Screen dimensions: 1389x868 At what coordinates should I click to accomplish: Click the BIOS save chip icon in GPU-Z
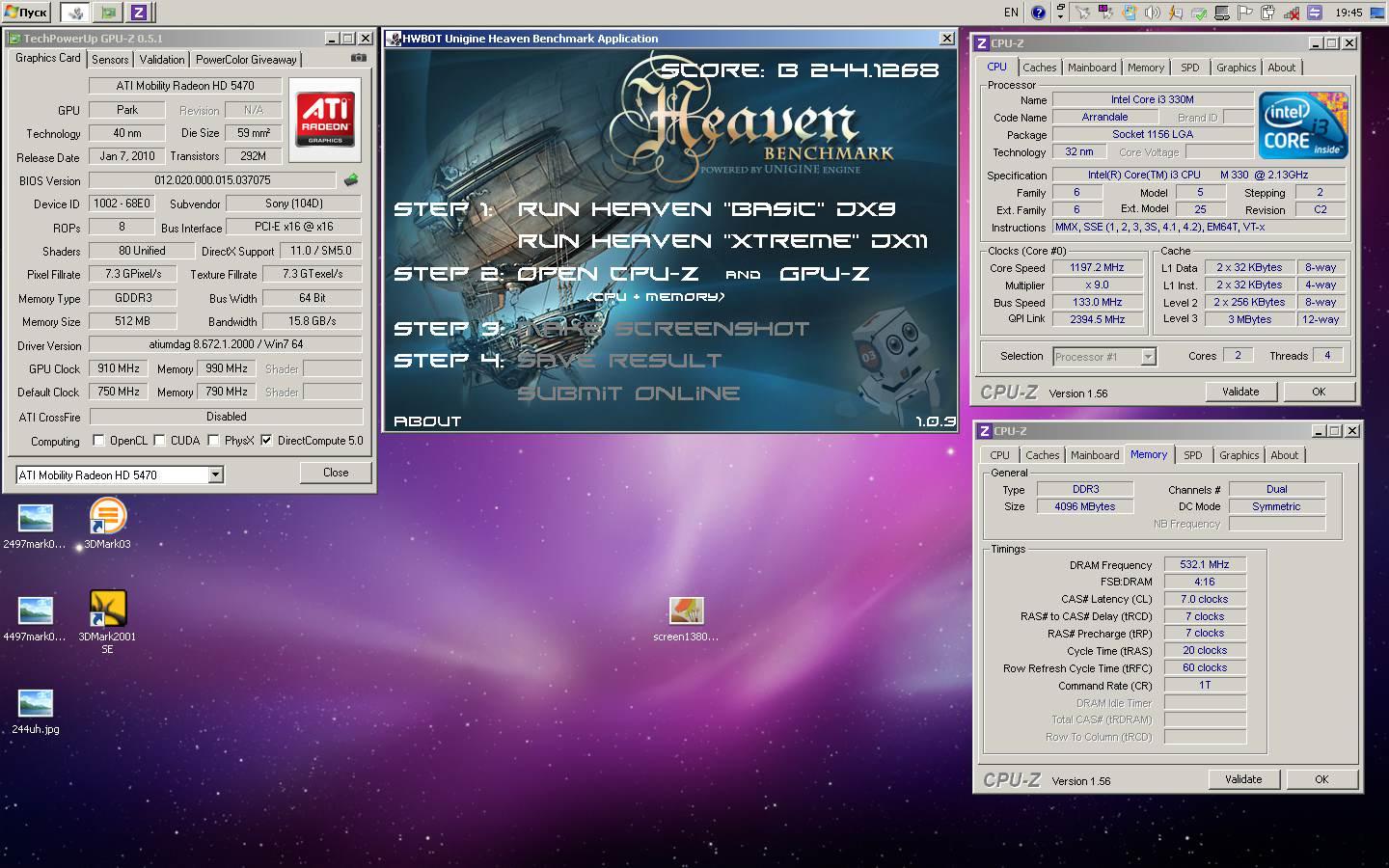point(351,179)
